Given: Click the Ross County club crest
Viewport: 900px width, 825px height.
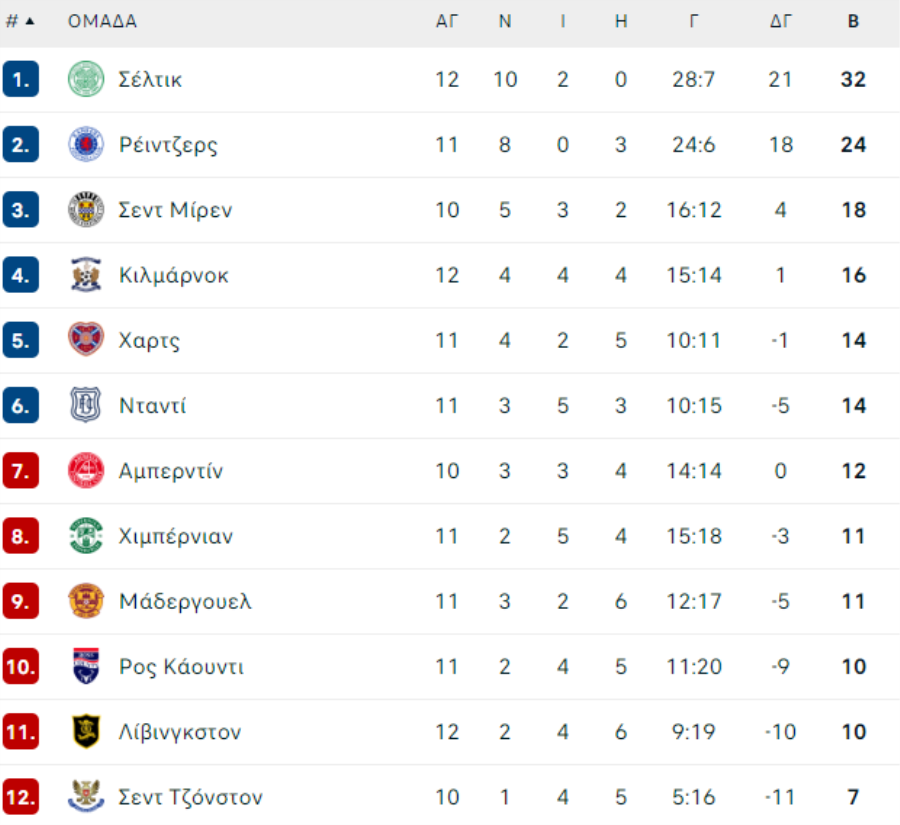Looking at the screenshot, I should click(x=86, y=667).
